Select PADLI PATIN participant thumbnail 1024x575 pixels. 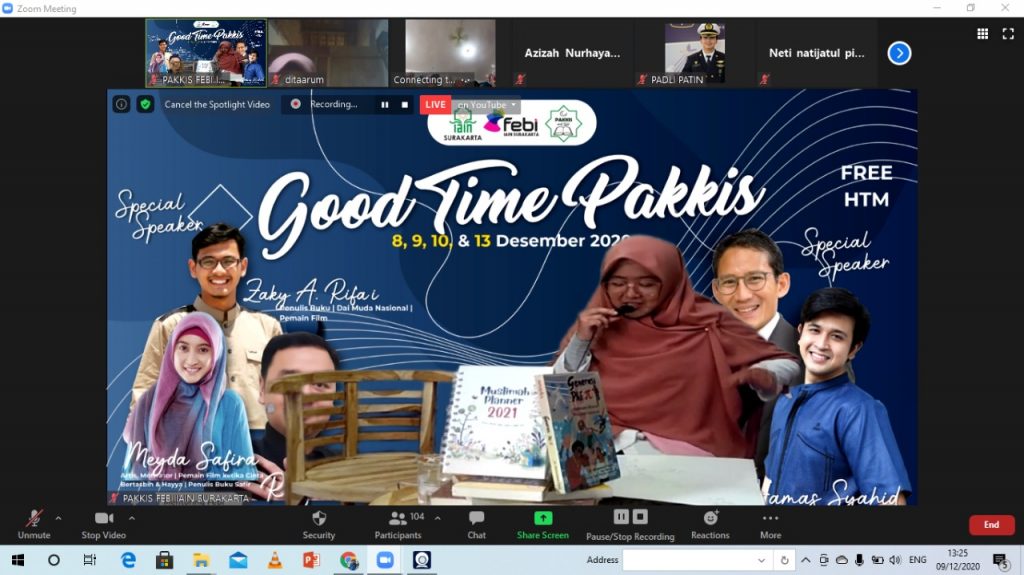[694, 53]
